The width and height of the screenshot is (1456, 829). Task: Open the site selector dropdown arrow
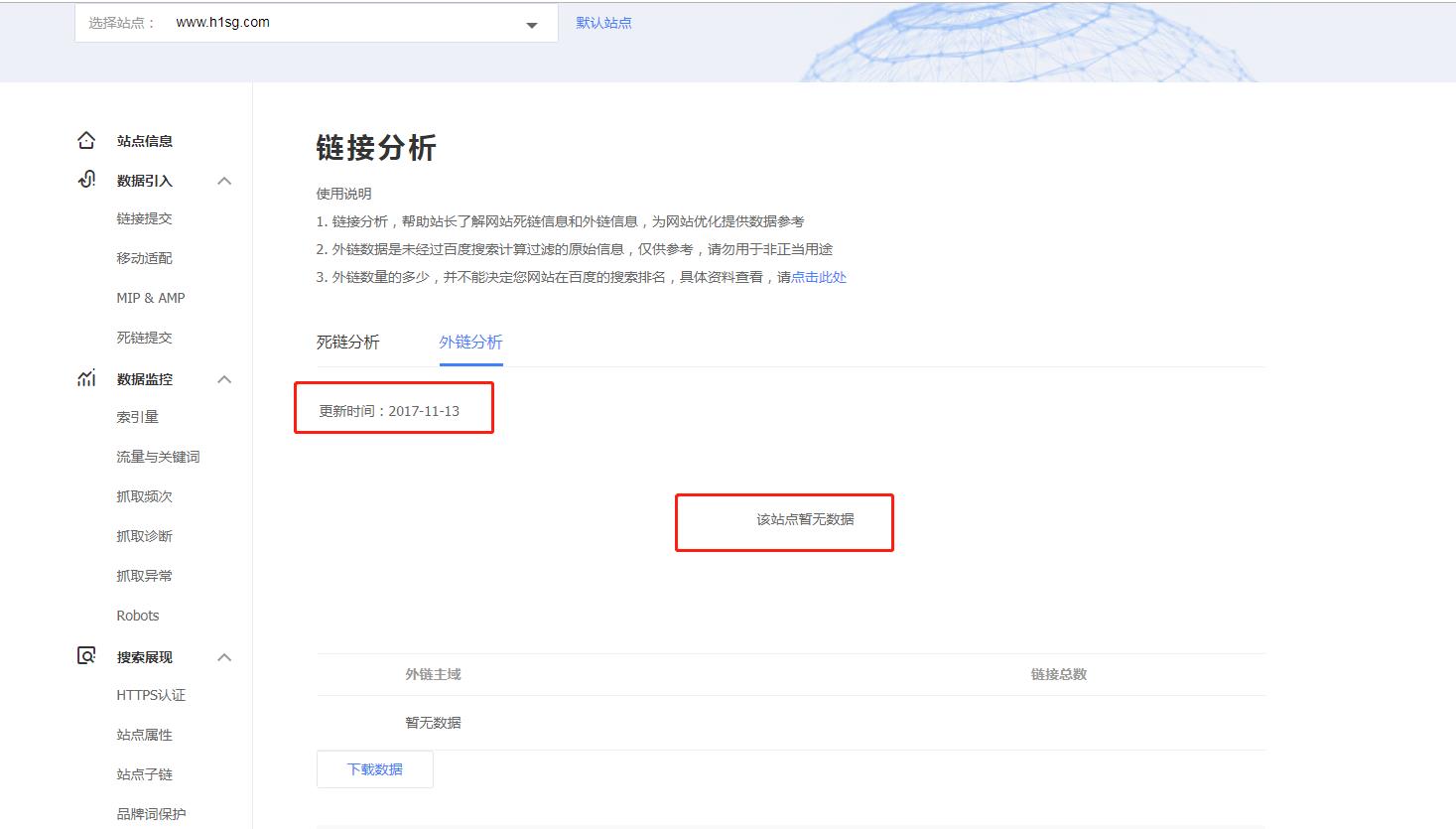532,25
